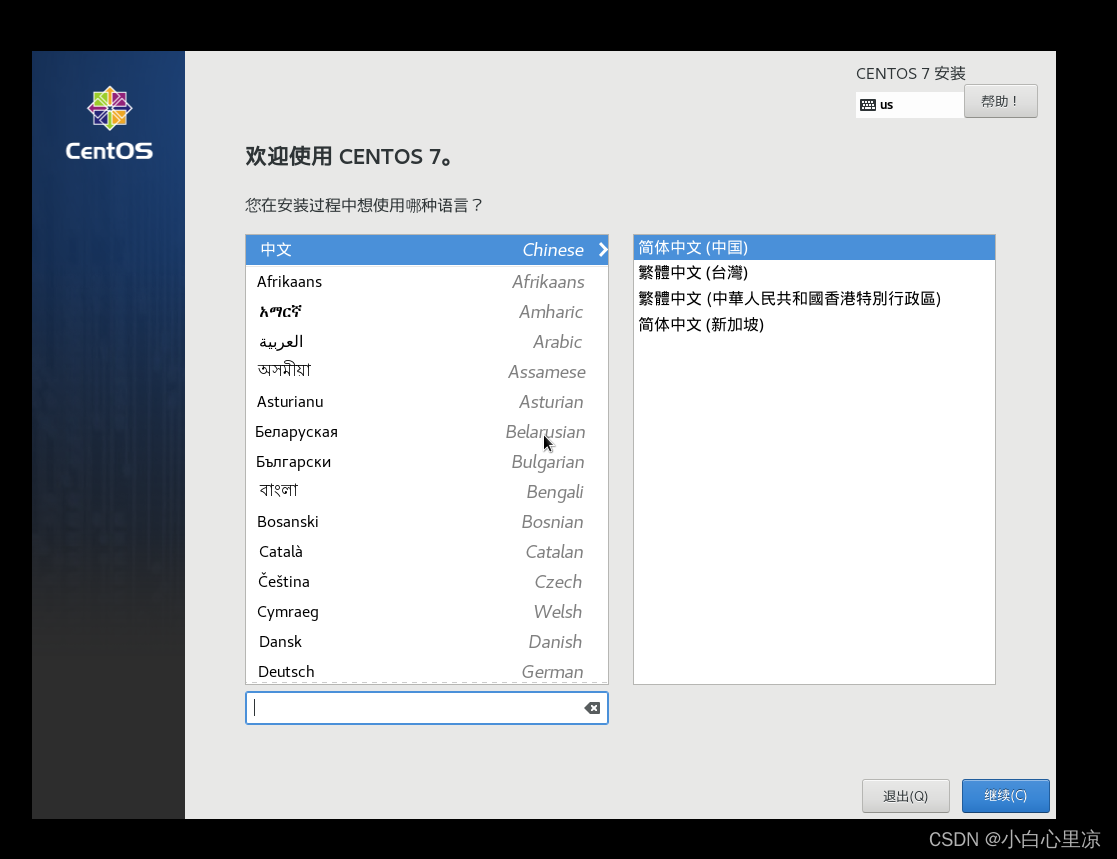This screenshot has height=859, width=1117.
Task: Select Cymraeg Welsh language row
Action: pyautogui.click(x=427, y=611)
